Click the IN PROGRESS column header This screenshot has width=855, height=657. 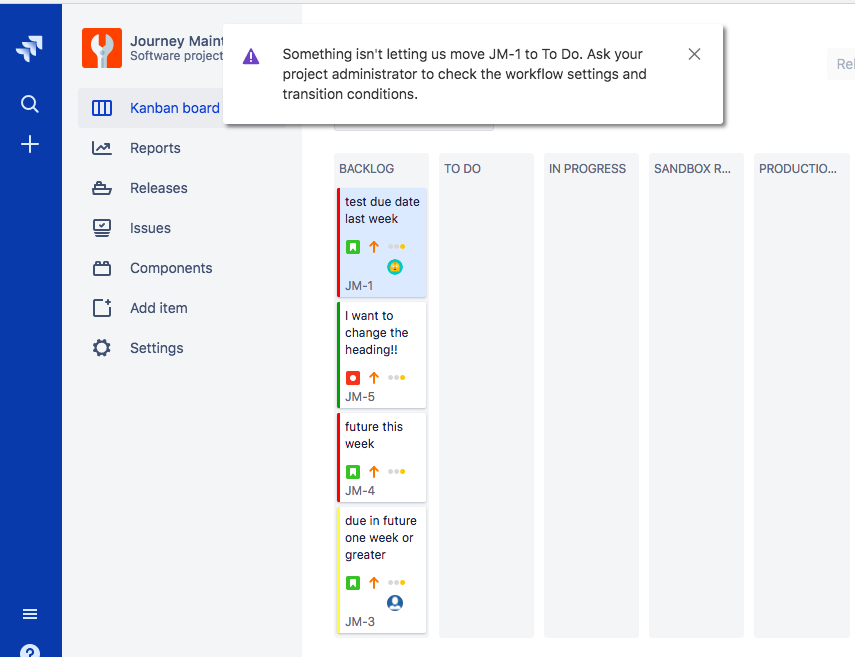coord(587,169)
